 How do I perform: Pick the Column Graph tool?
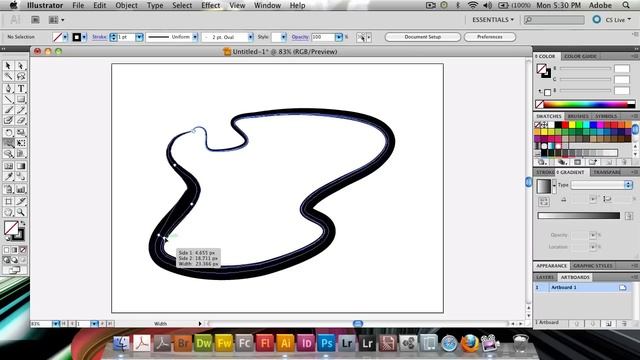point(21,189)
